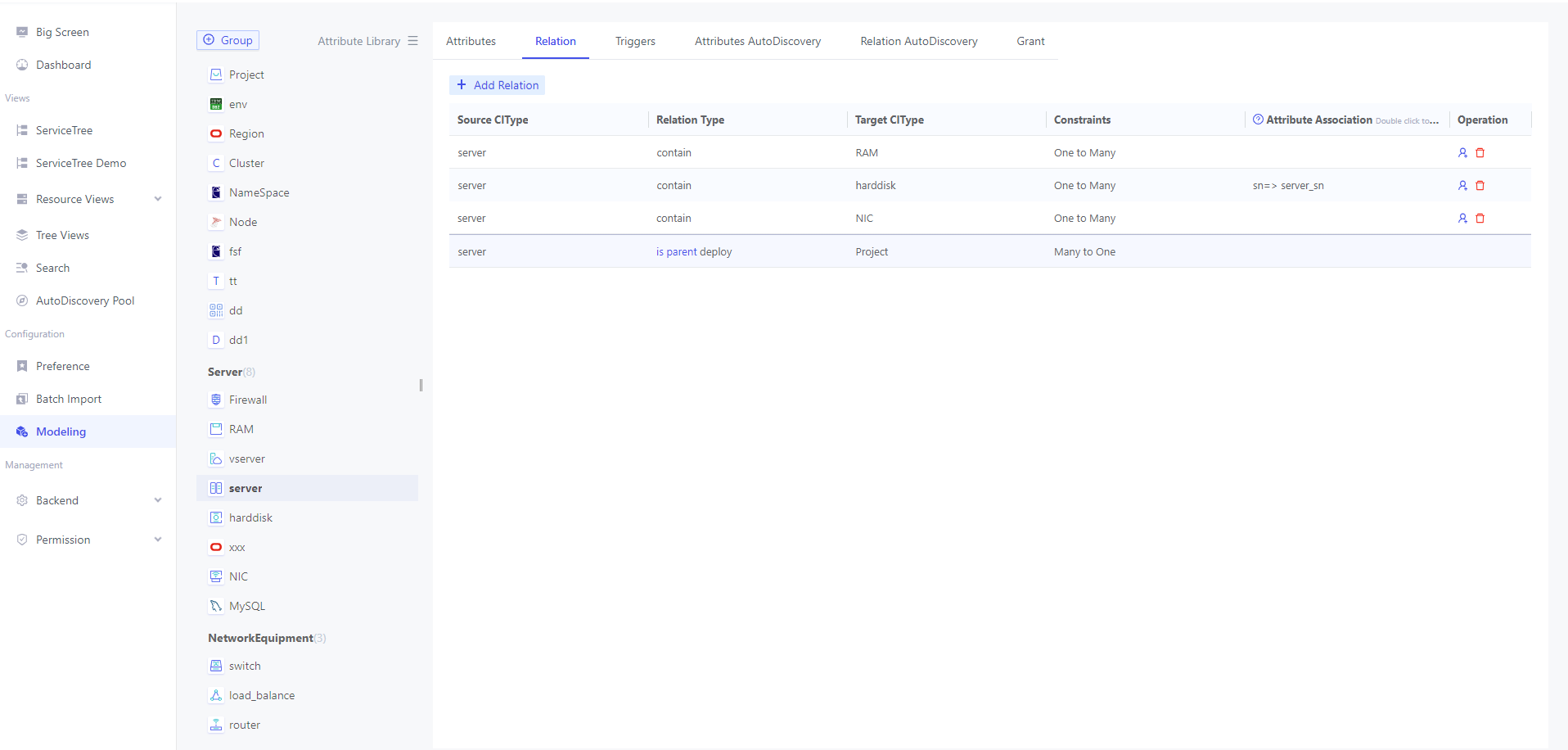Image resolution: width=1568 pixels, height=750 pixels.
Task: Click the Region CI type icon
Action: coord(216,133)
